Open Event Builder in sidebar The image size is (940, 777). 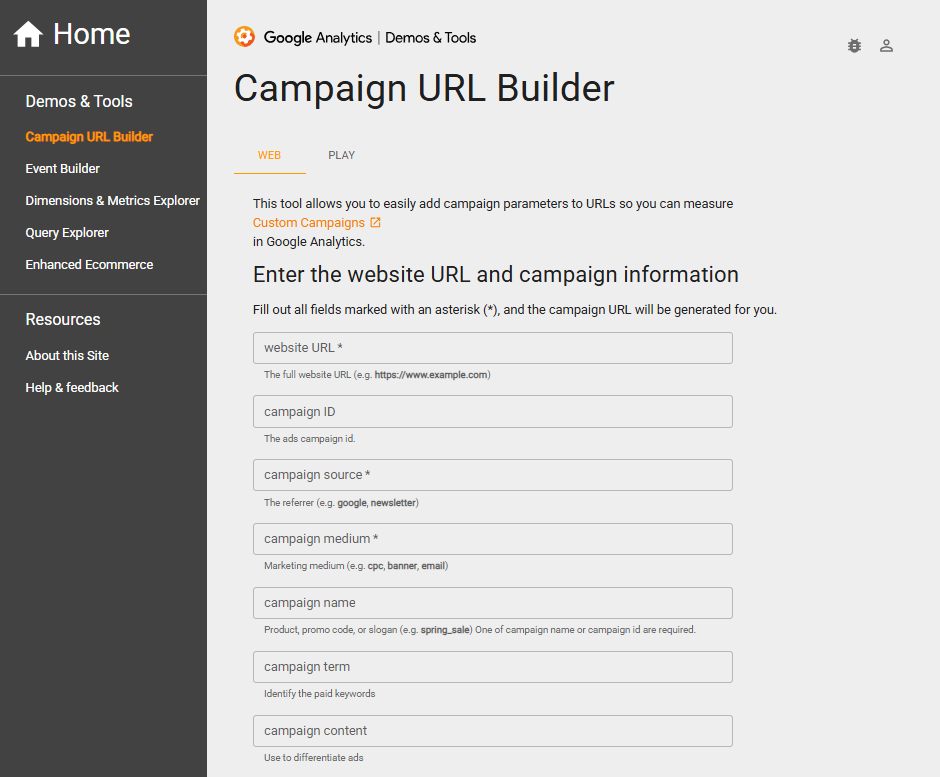click(62, 168)
